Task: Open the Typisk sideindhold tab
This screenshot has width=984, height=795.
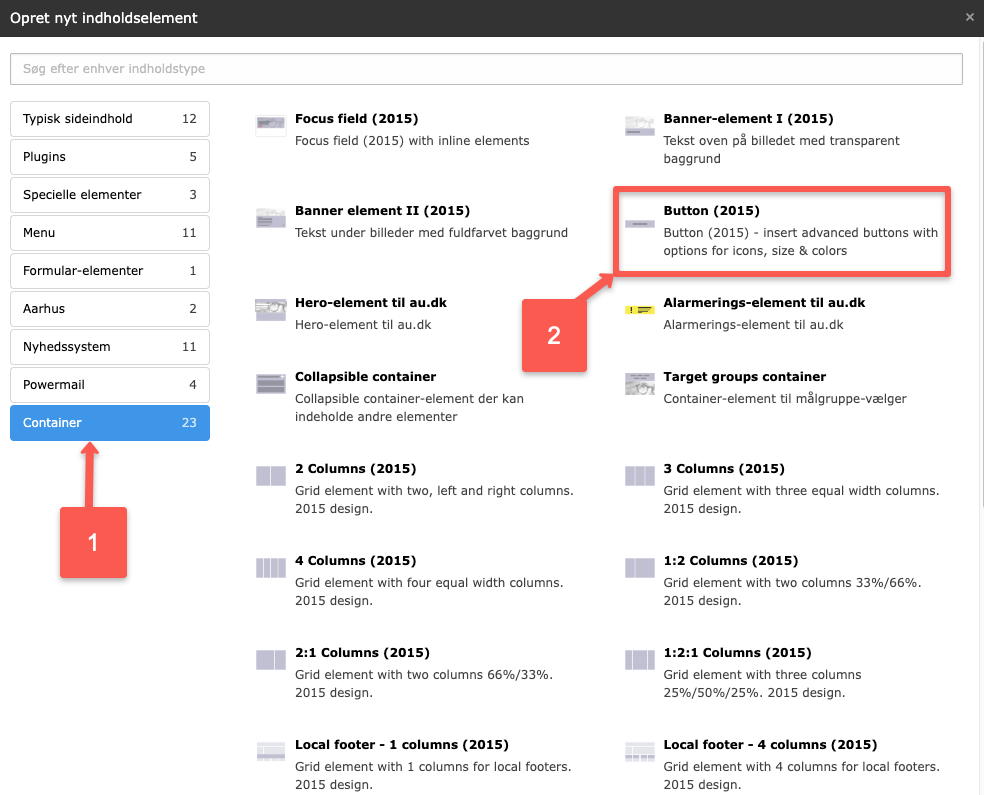Action: pyautogui.click(x=110, y=119)
